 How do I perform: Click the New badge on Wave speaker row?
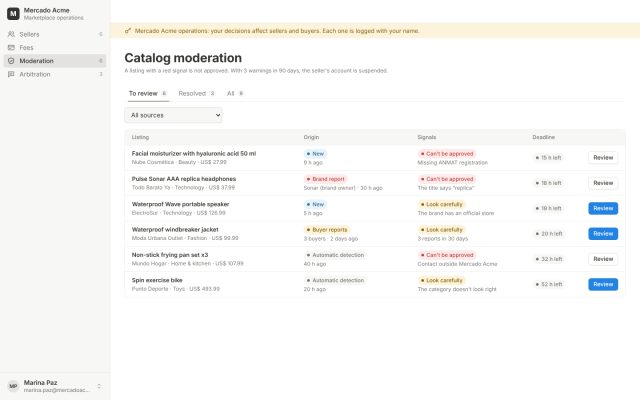[315, 204]
